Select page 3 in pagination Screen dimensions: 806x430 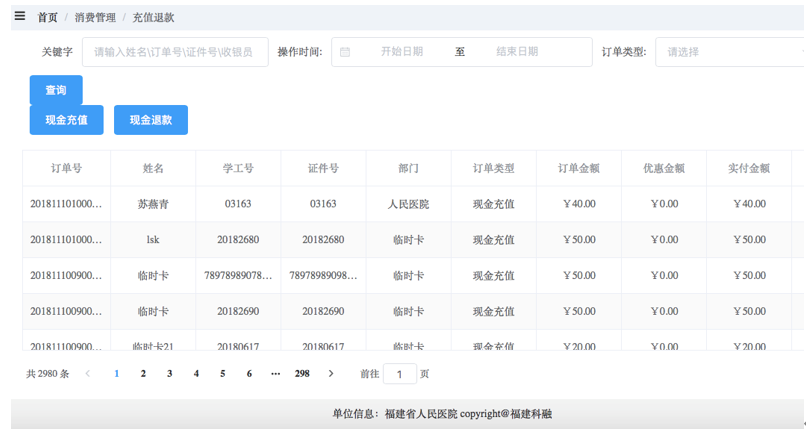click(x=170, y=373)
